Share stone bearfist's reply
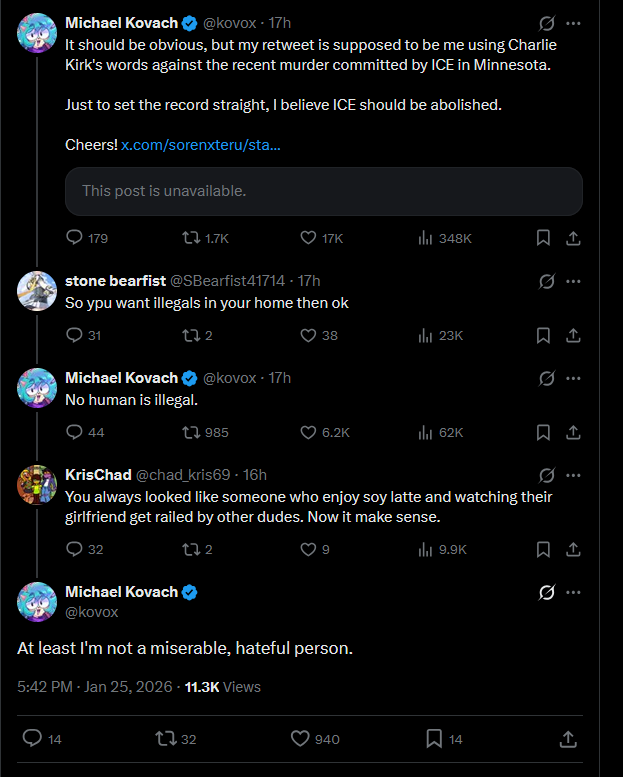Image resolution: width=623 pixels, height=777 pixels. point(573,335)
